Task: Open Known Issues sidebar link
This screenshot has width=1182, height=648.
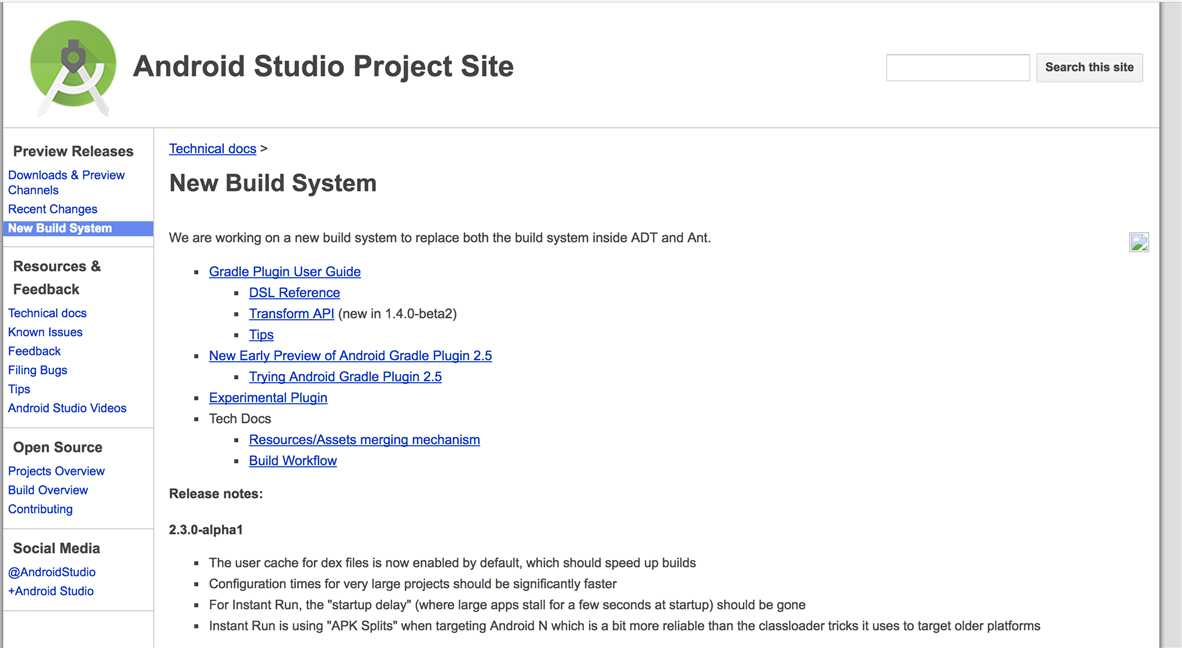Action: coord(45,332)
